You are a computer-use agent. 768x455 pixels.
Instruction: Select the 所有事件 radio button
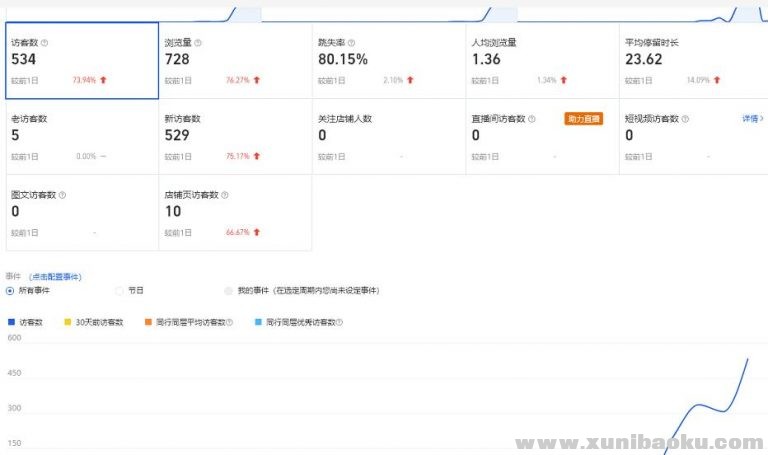click(10, 290)
